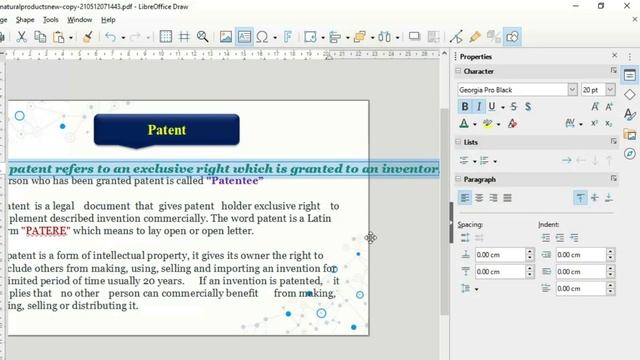Collapse the Paragraph section
640x360 pixels.
tap(458, 179)
